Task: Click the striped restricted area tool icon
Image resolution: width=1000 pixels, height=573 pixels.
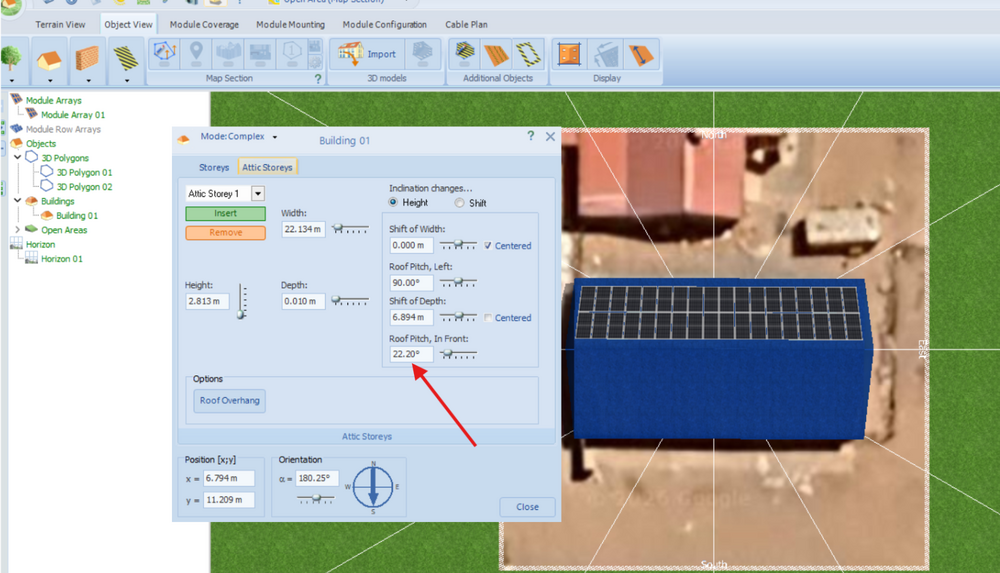Action: point(126,59)
